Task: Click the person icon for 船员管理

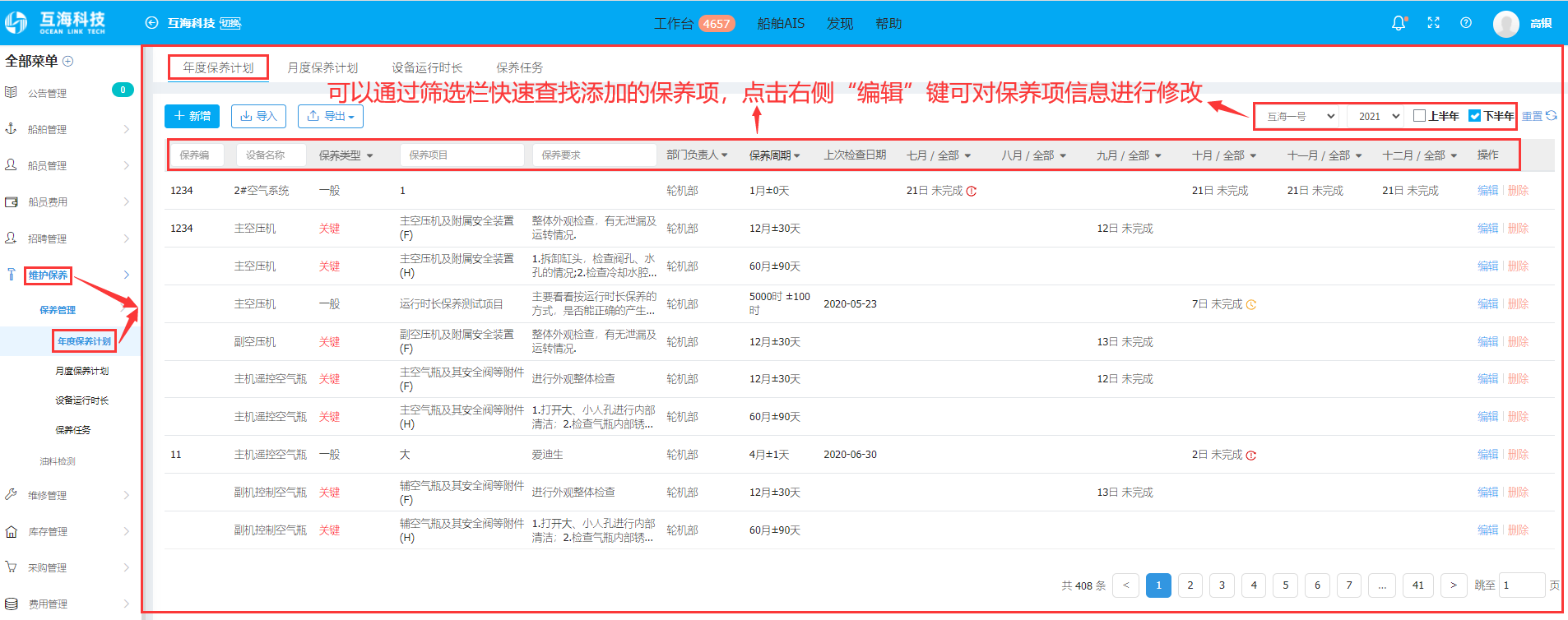Action: pos(11,164)
